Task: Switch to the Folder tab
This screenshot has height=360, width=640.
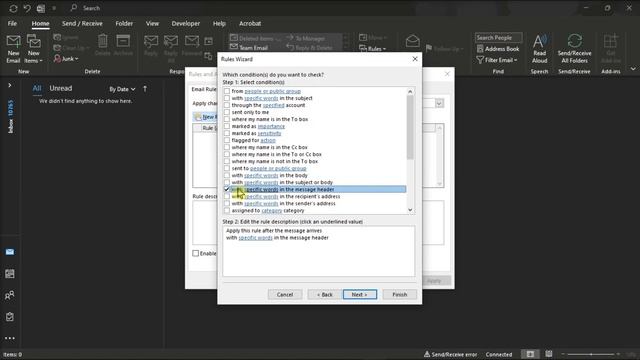Action: (124, 24)
